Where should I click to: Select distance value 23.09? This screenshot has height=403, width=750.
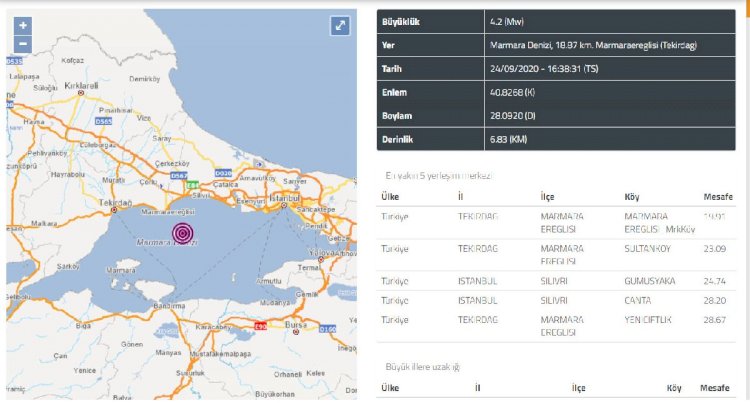(x=715, y=249)
